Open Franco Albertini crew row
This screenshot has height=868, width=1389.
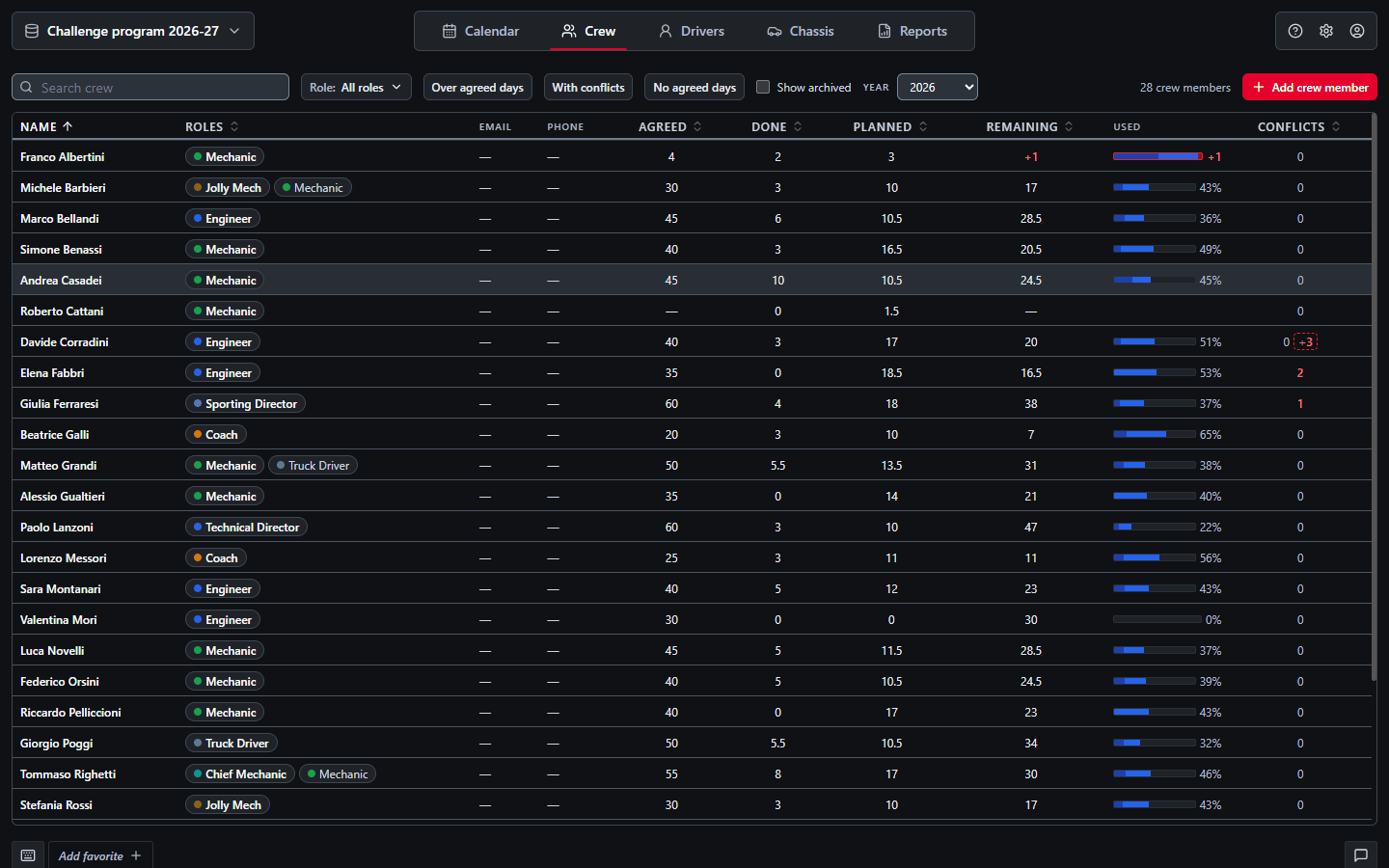(x=692, y=156)
